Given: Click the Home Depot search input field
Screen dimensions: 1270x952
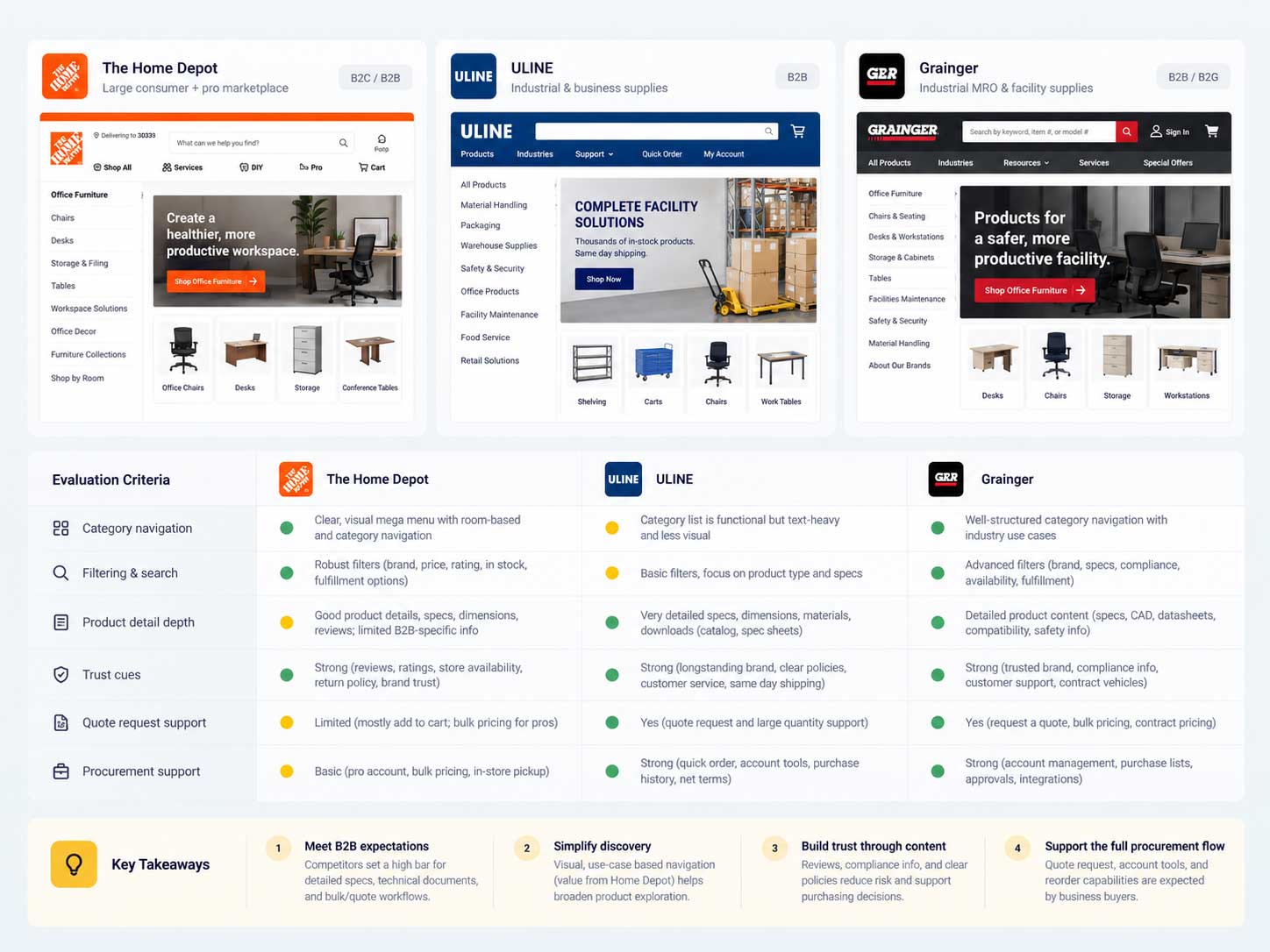Looking at the screenshot, I should click(x=261, y=143).
